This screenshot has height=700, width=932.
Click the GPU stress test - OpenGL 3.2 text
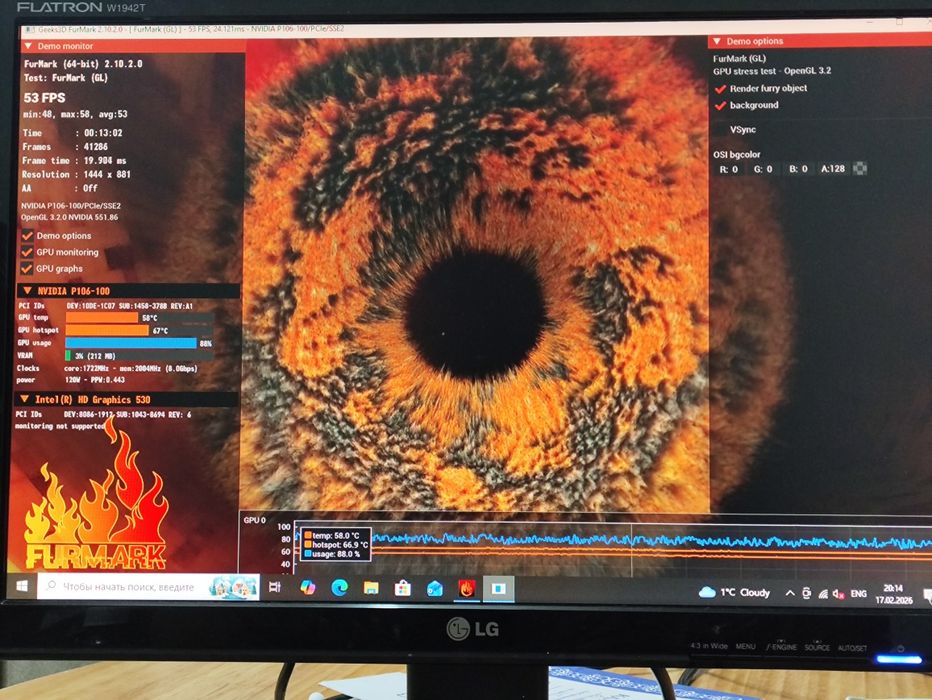pyautogui.click(x=772, y=71)
